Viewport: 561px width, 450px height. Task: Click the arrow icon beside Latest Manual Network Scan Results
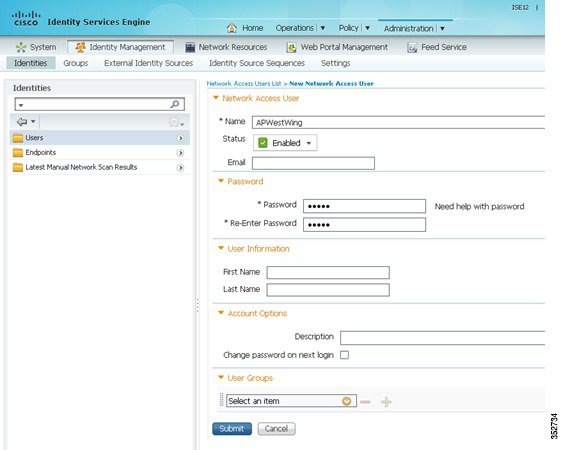(180, 168)
